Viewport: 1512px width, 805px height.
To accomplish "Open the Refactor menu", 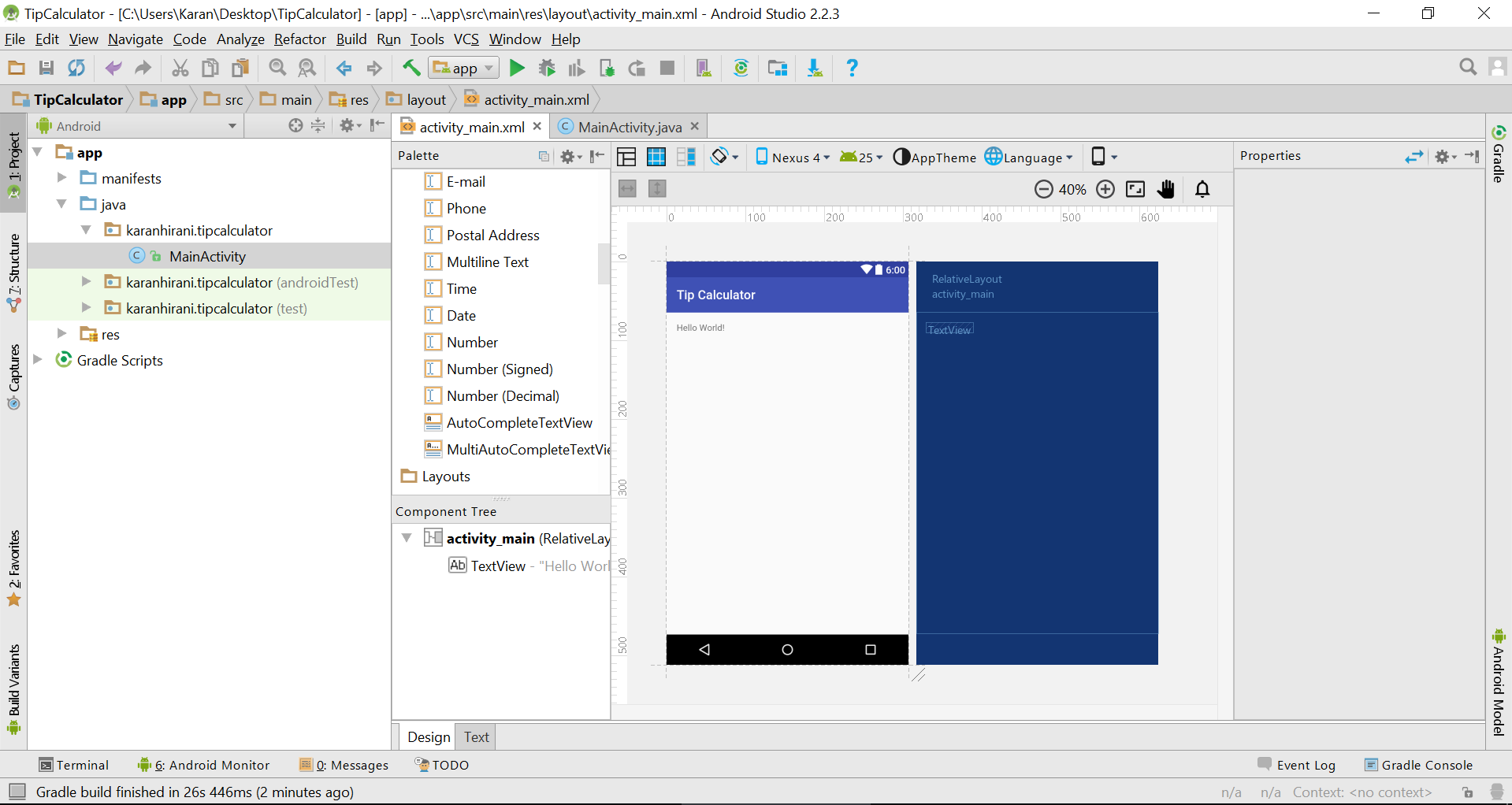I will pyautogui.click(x=299, y=39).
